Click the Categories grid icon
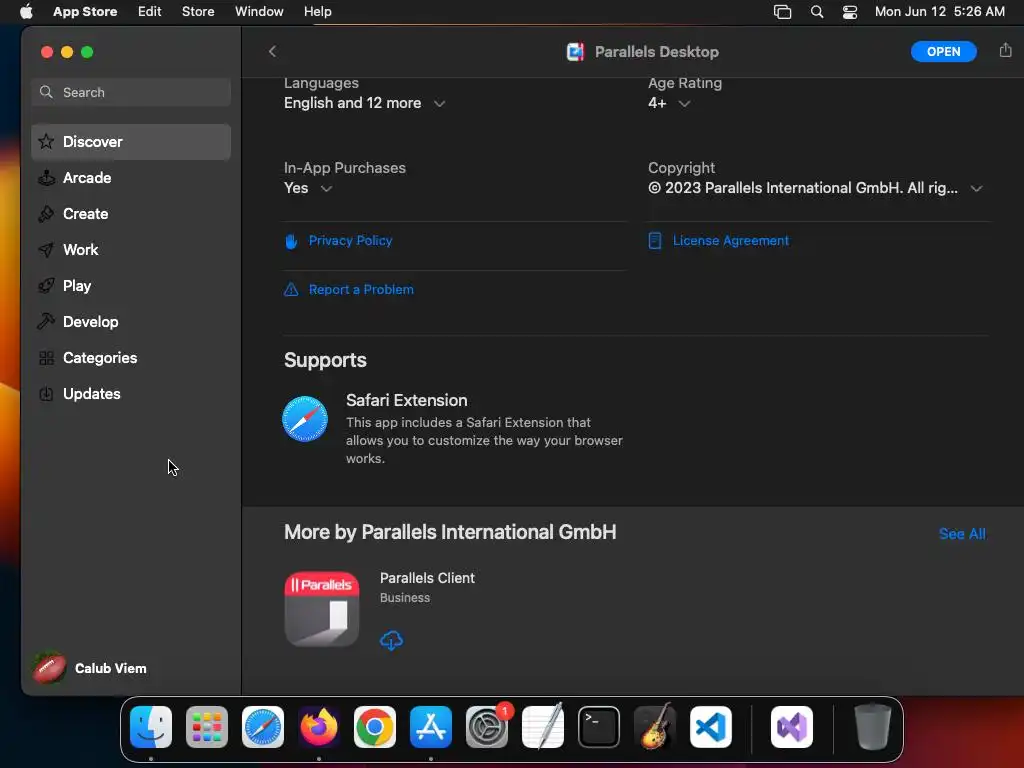Image resolution: width=1024 pixels, height=768 pixels. 46,358
